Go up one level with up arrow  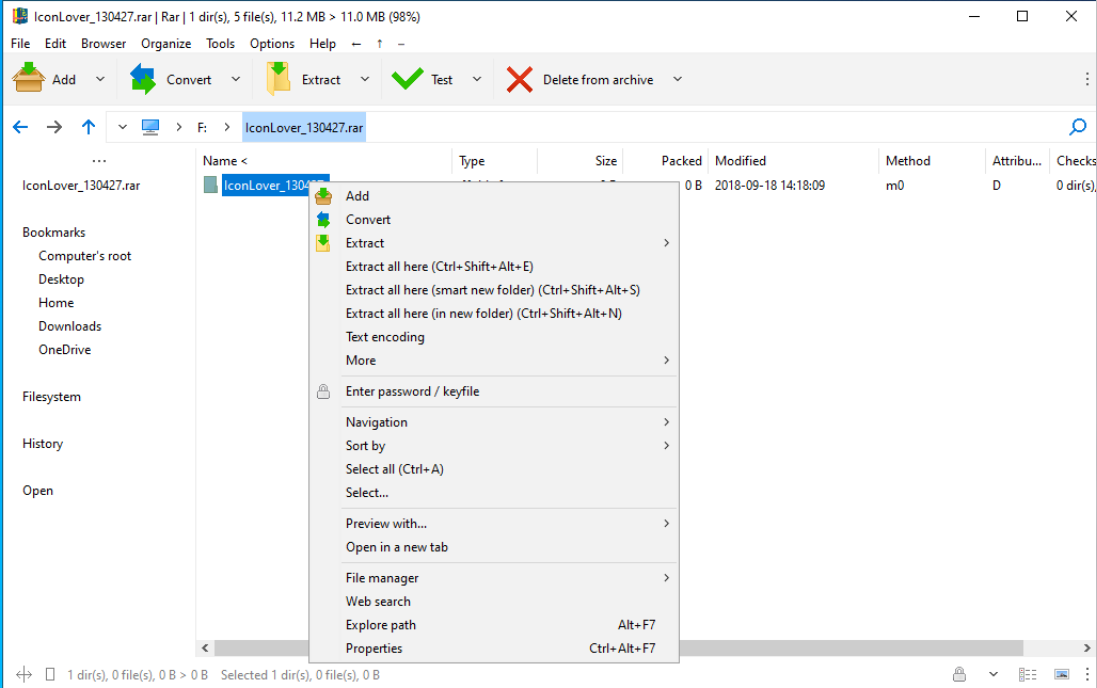click(89, 127)
